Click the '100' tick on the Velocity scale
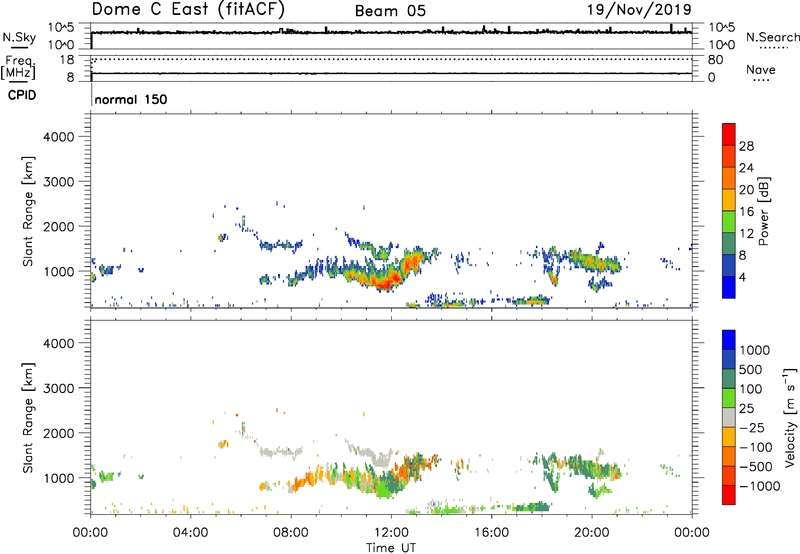The image size is (800, 554). pyautogui.click(x=751, y=389)
